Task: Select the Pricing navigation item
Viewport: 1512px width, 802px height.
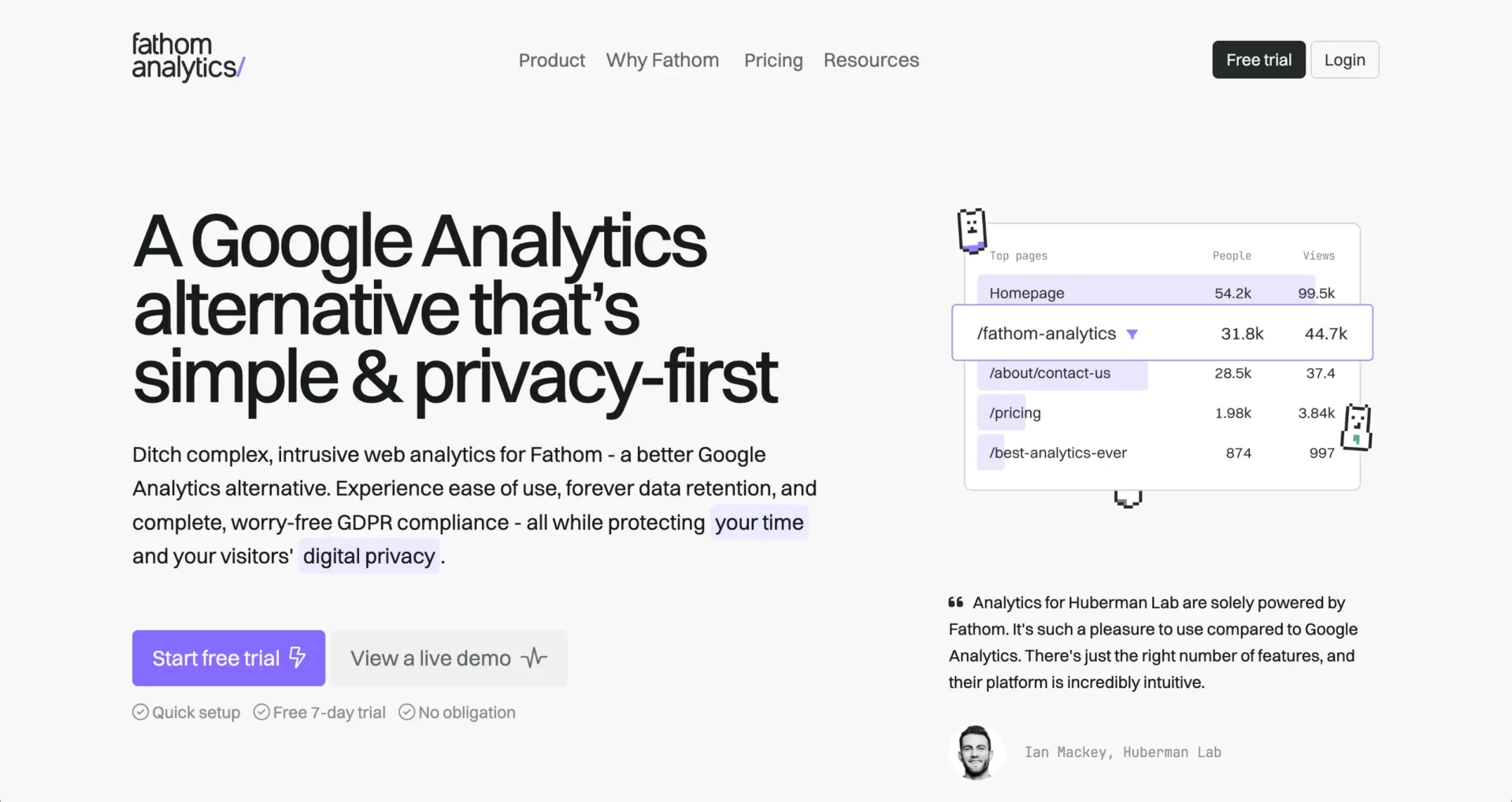Action: point(773,60)
